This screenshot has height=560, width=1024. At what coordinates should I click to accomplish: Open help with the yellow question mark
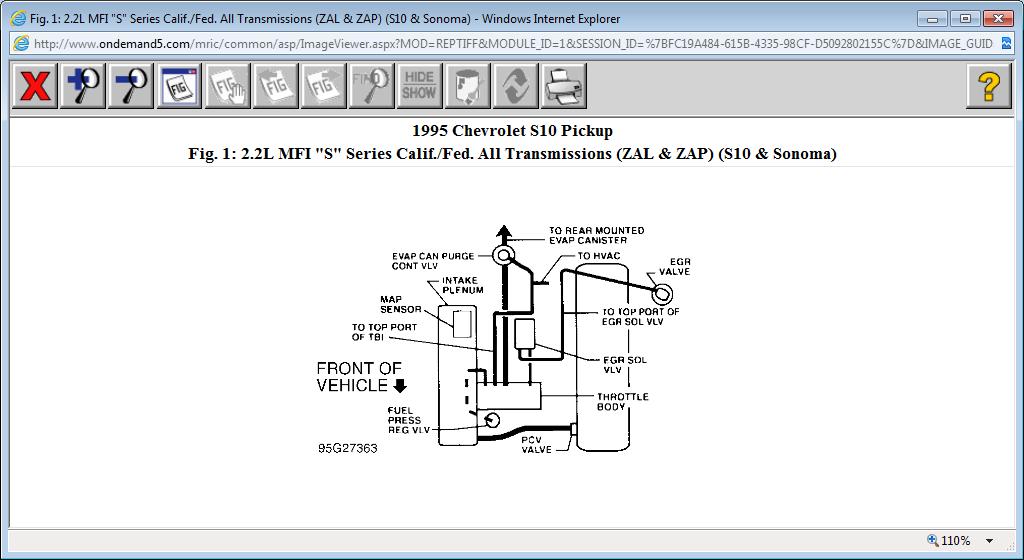(x=989, y=86)
